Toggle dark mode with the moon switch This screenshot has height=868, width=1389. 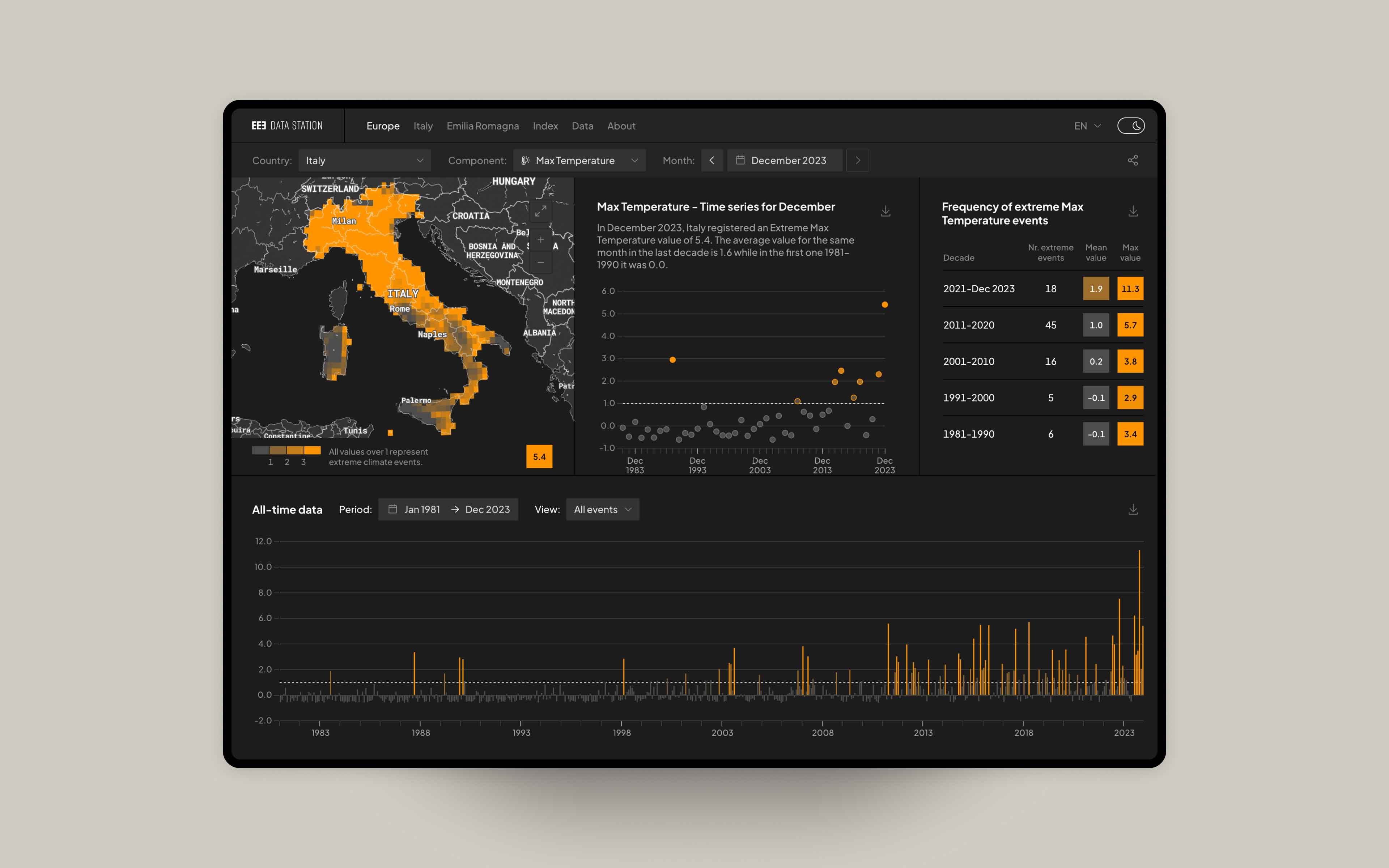pos(1131,125)
